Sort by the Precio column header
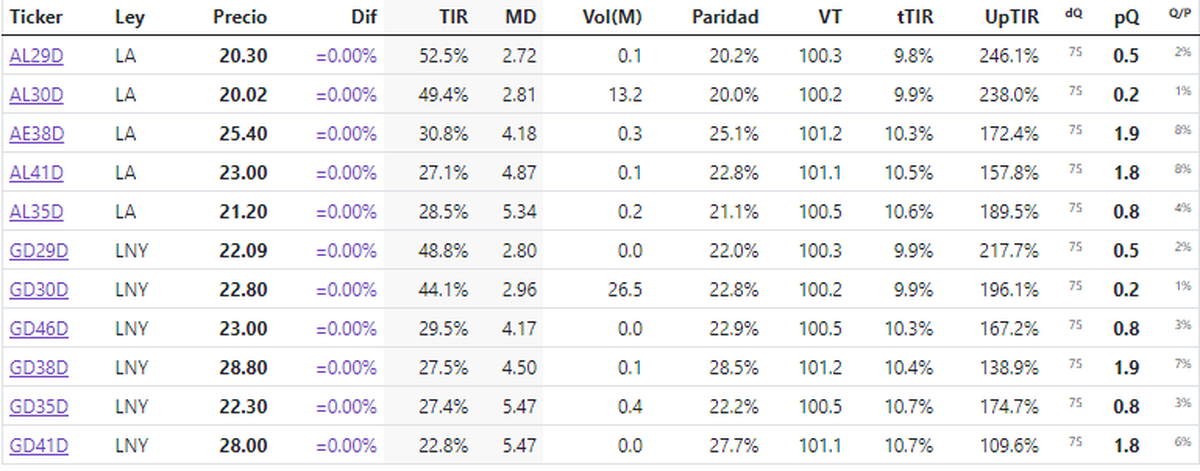This screenshot has height=471, width=1200. coord(240,17)
